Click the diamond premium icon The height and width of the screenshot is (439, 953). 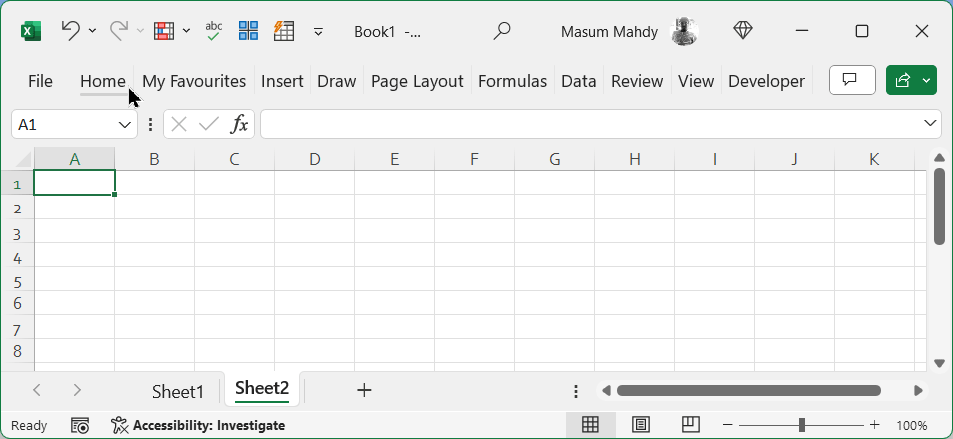point(743,31)
